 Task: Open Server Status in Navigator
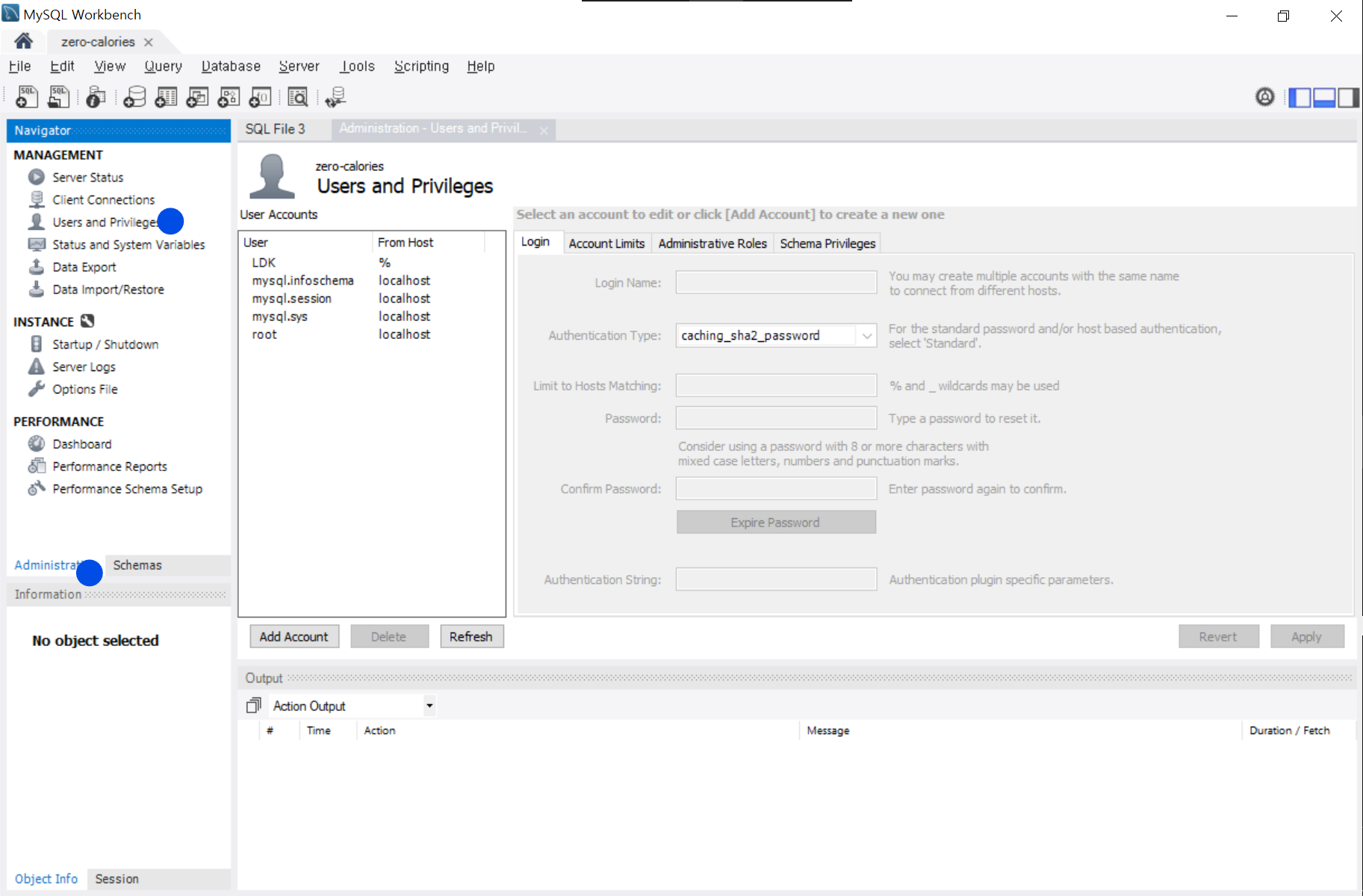coord(87,178)
